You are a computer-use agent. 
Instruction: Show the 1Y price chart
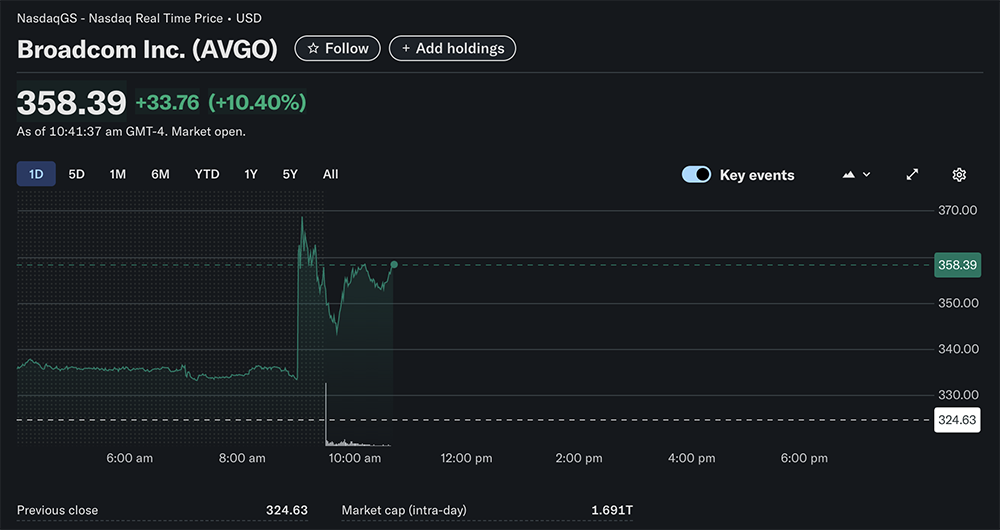pyautogui.click(x=251, y=174)
